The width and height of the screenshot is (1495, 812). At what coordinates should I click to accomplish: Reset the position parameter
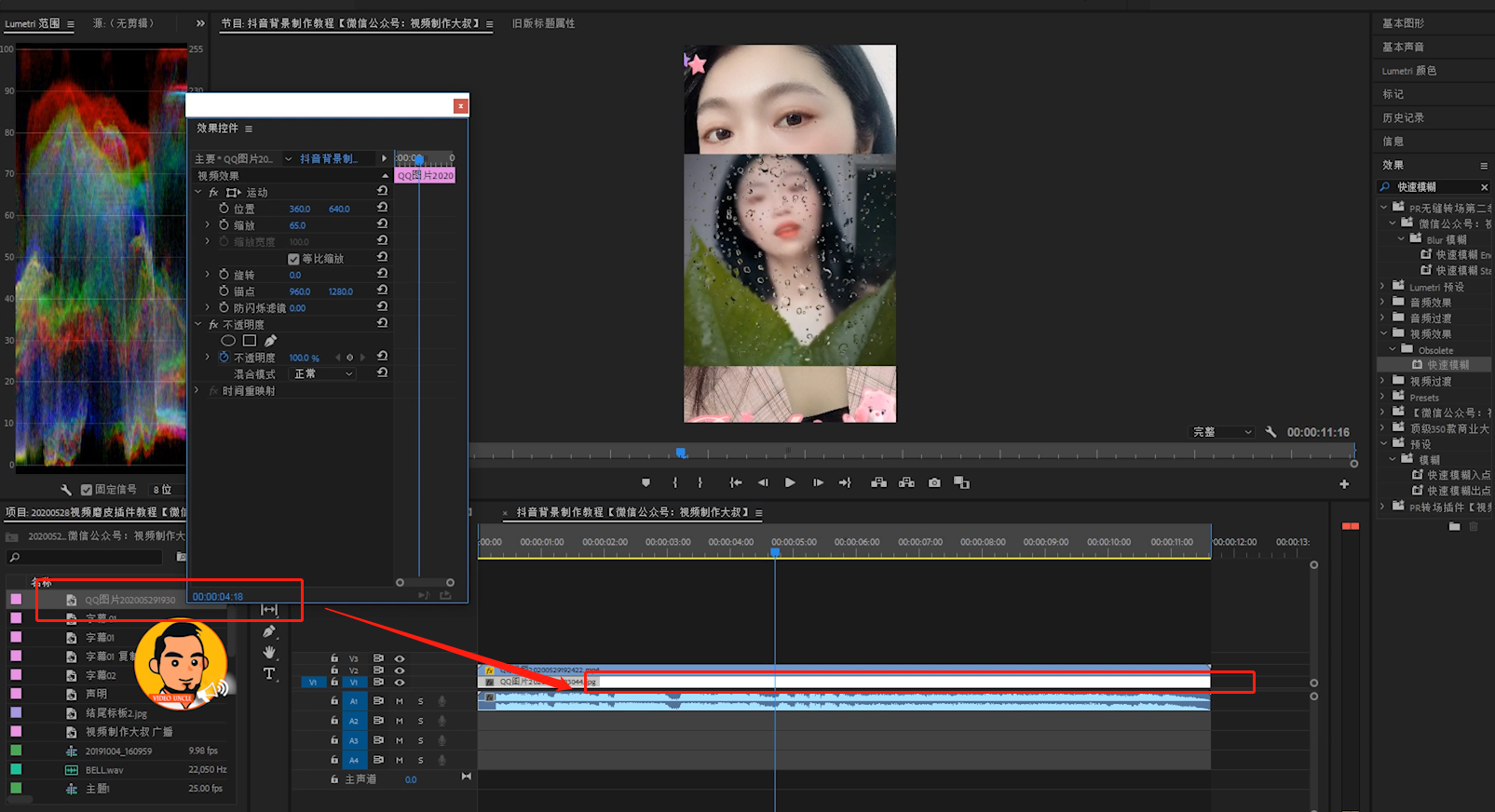(382, 208)
